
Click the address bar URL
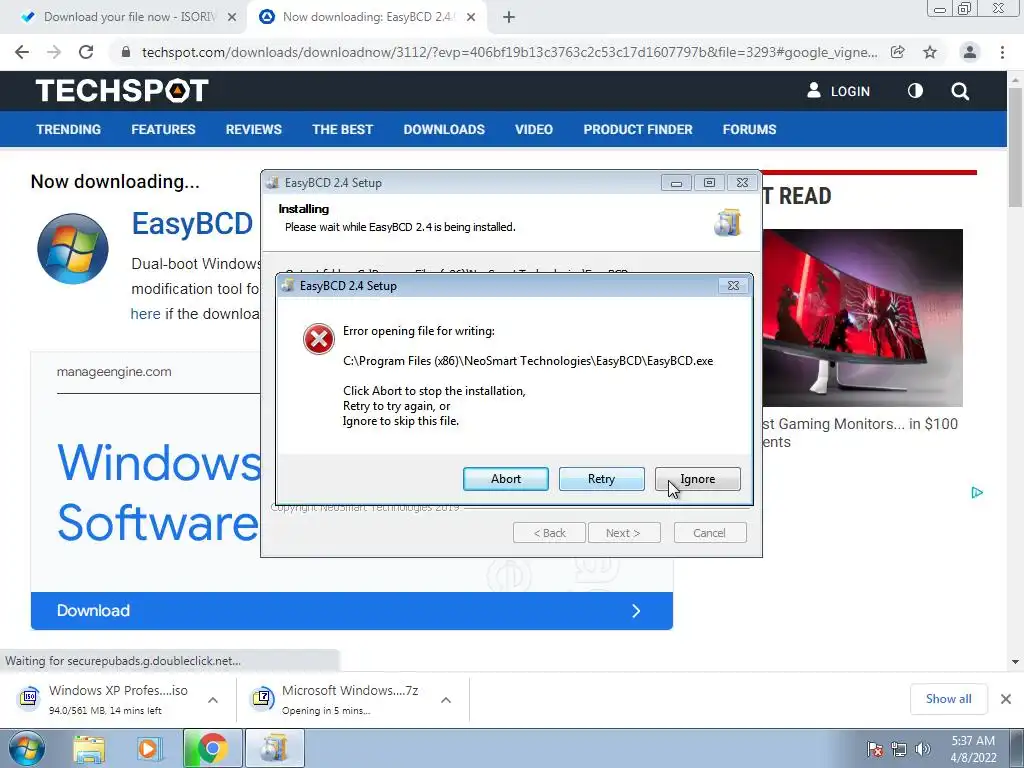[509, 52]
